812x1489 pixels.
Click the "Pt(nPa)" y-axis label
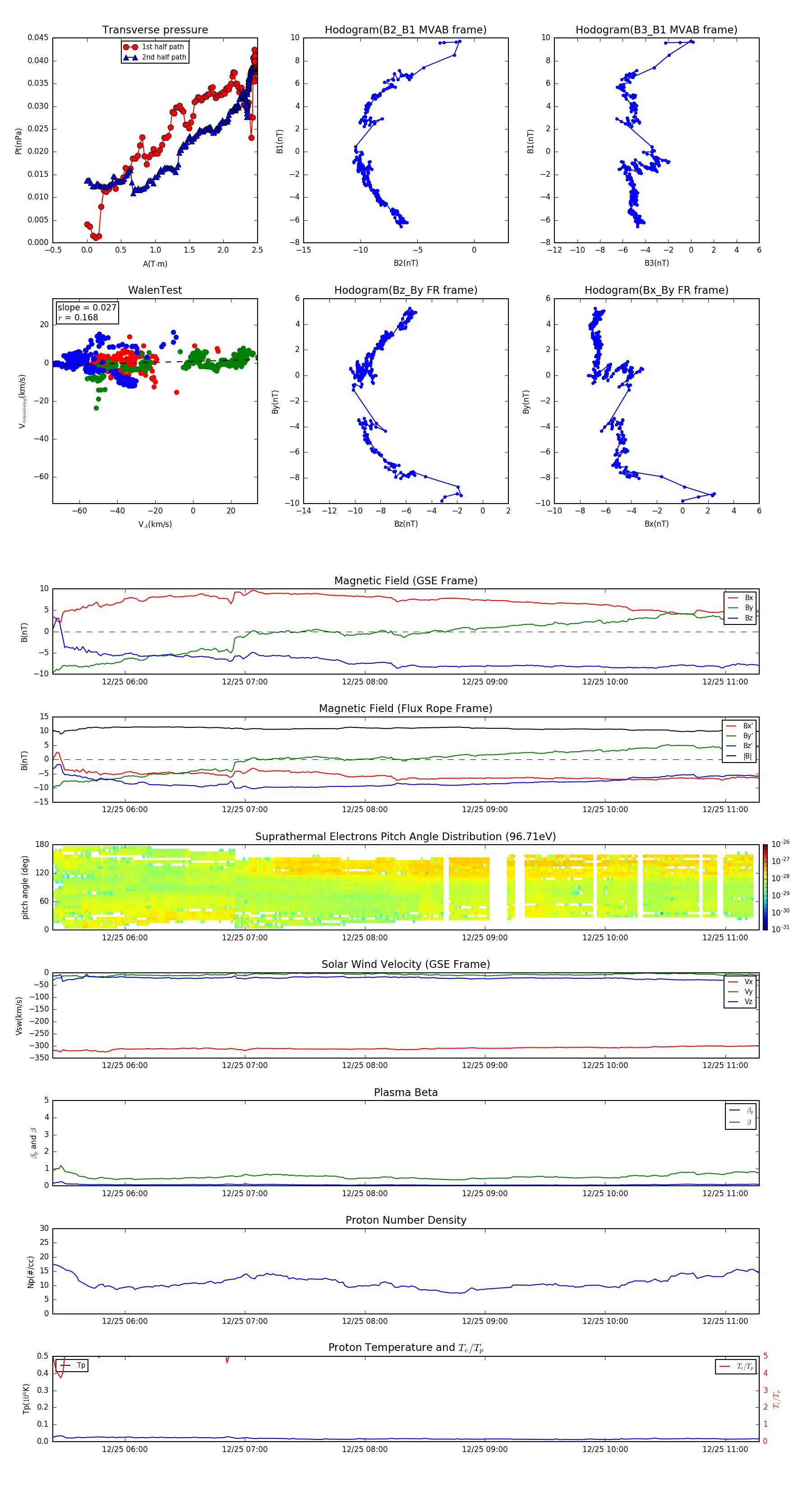pos(18,141)
